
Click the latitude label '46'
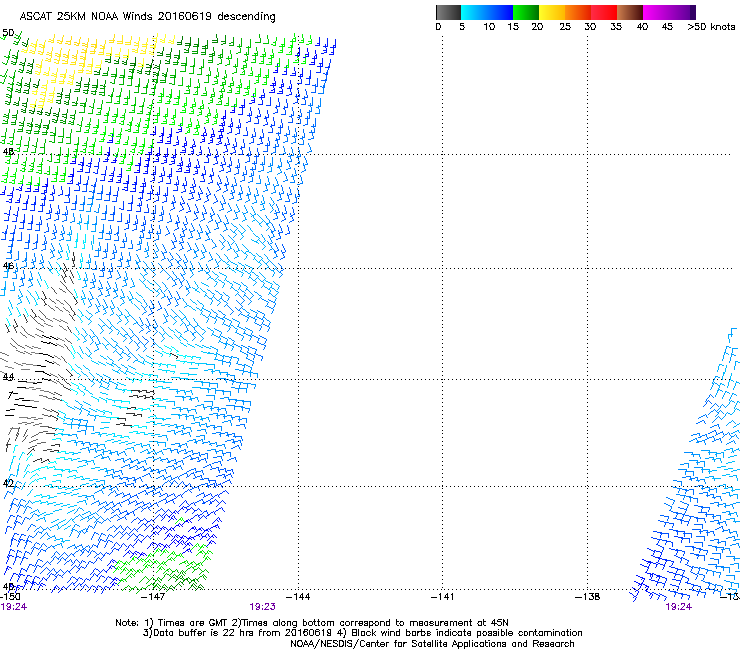(x=8, y=266)
